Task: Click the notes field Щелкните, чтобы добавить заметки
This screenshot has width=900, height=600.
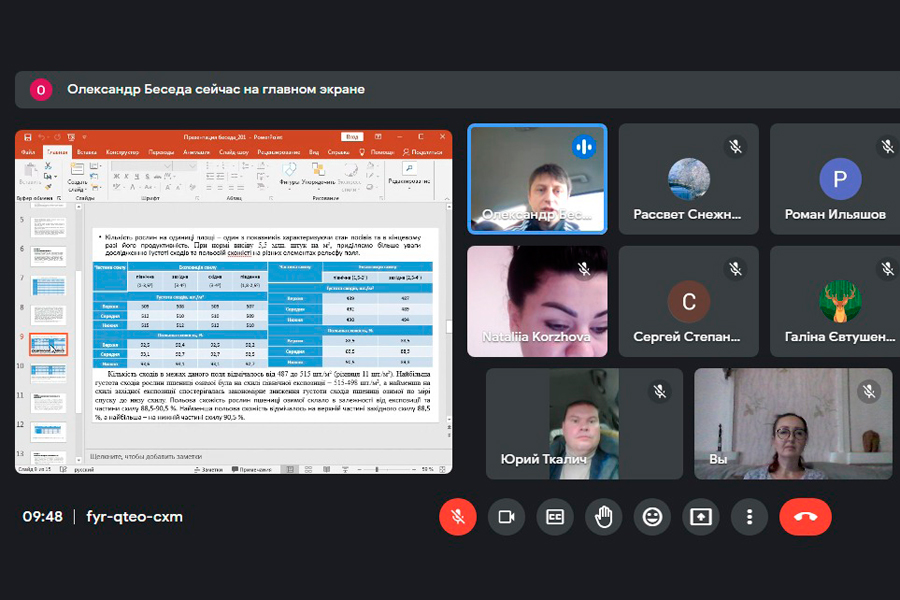Action: [146, 456]
